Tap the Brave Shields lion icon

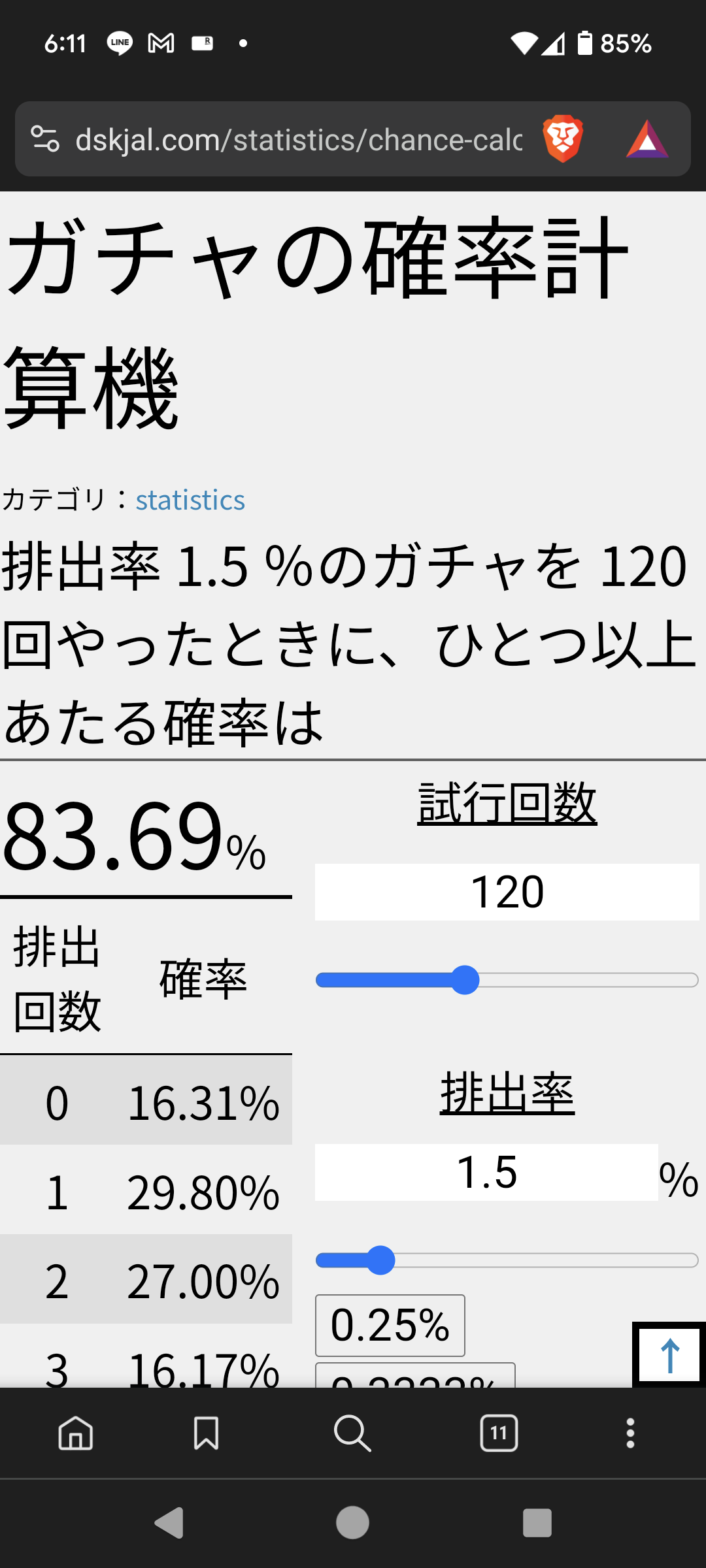(563, 139)
